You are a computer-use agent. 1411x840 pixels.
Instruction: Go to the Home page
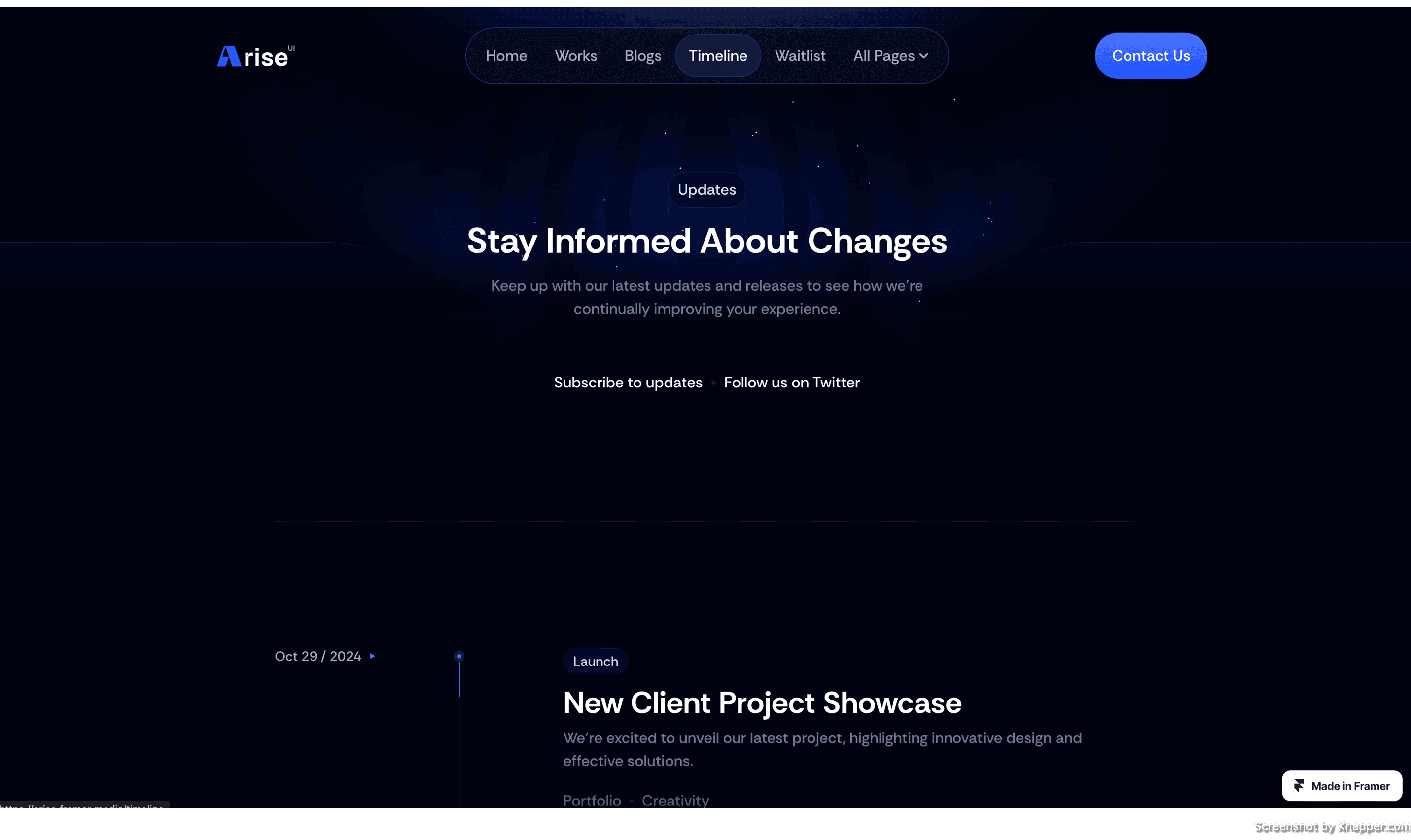506,56
